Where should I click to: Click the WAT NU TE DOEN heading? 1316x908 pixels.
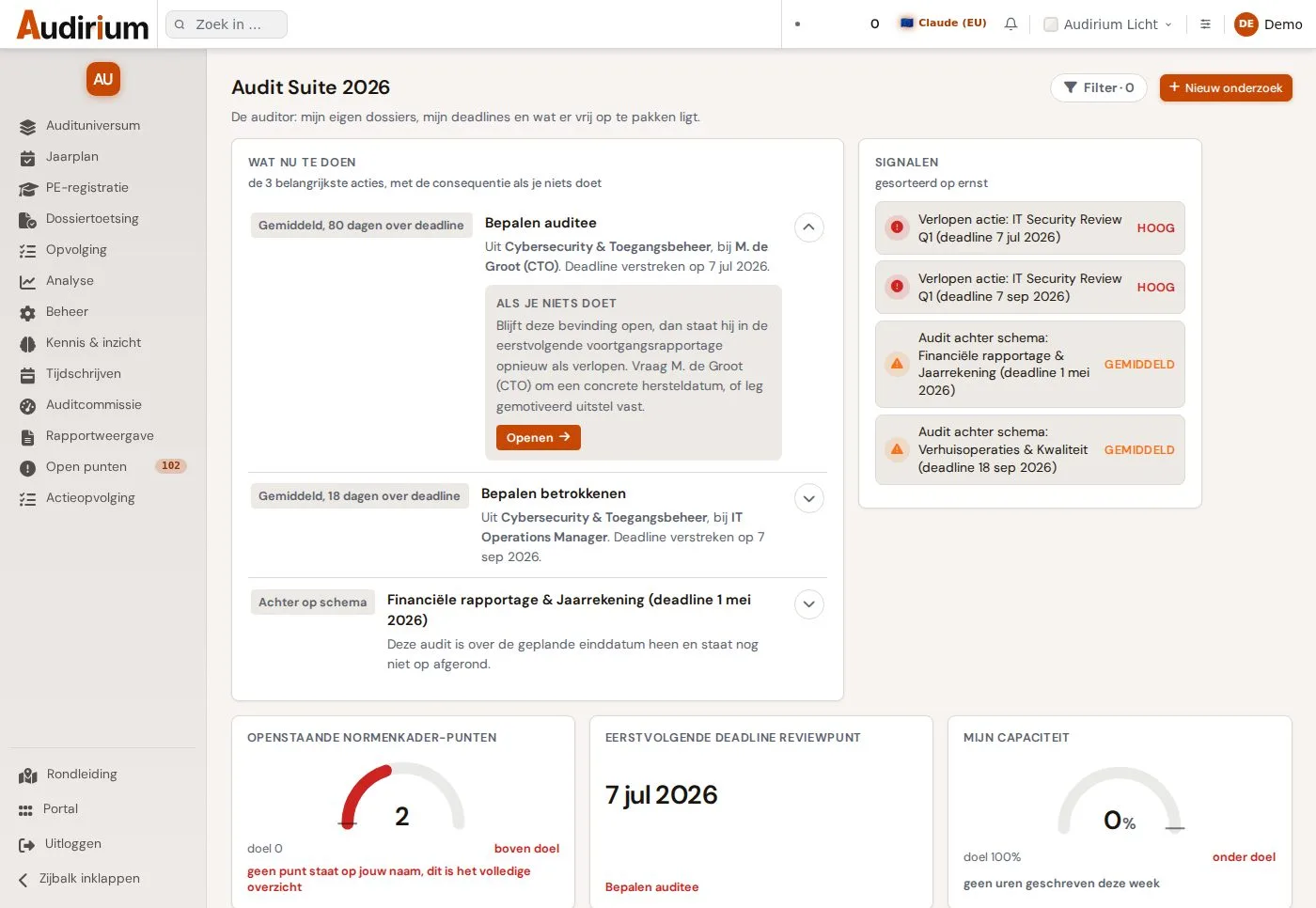click(x=302, y=163)
